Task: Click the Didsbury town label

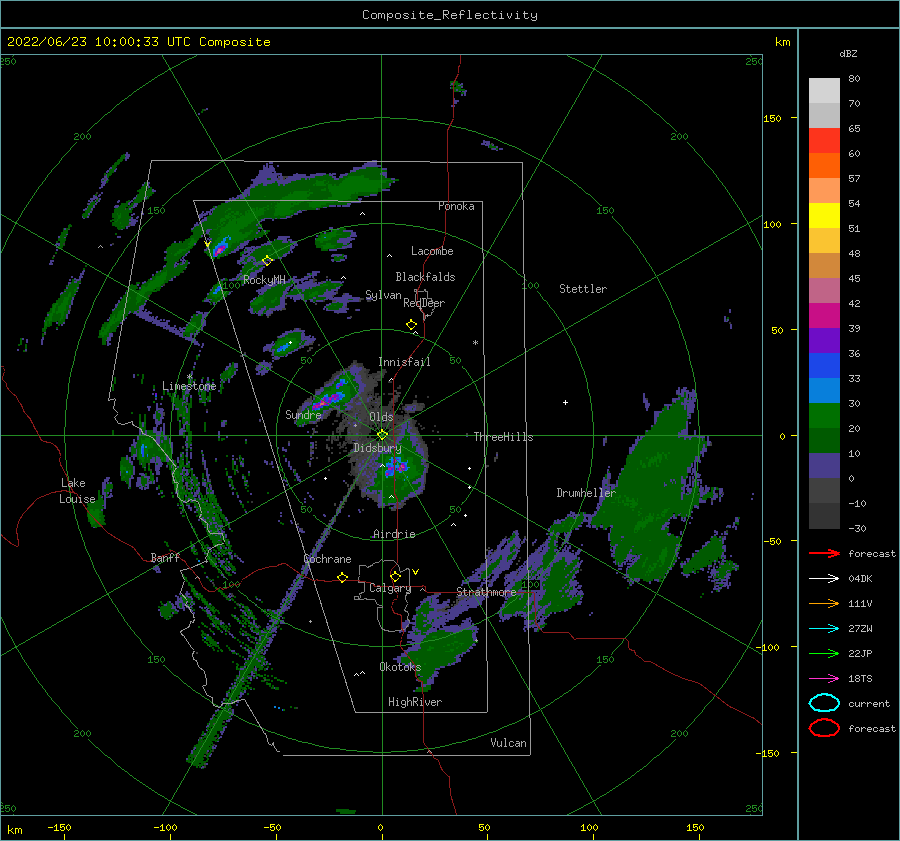Action: pos(377,448)
